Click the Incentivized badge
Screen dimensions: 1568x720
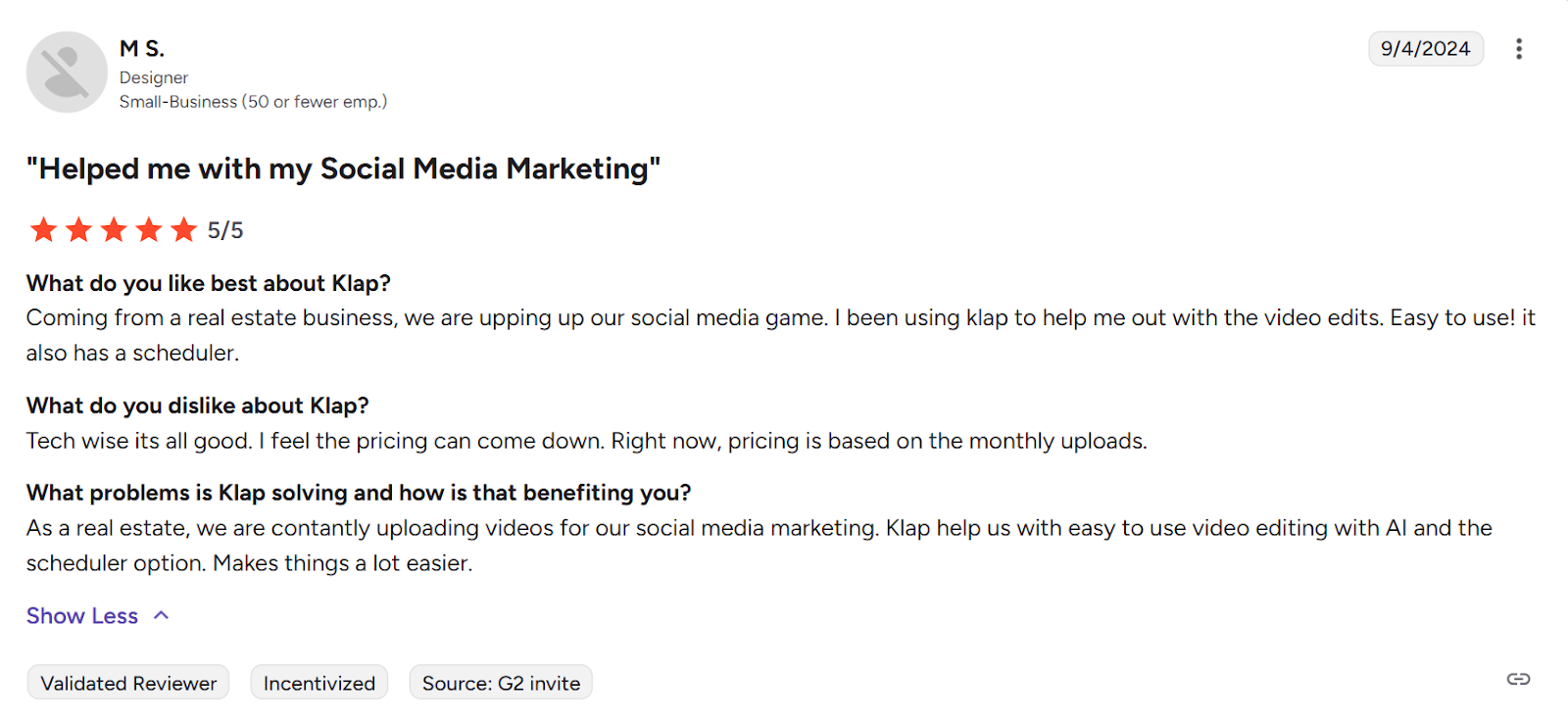(319, 683)
